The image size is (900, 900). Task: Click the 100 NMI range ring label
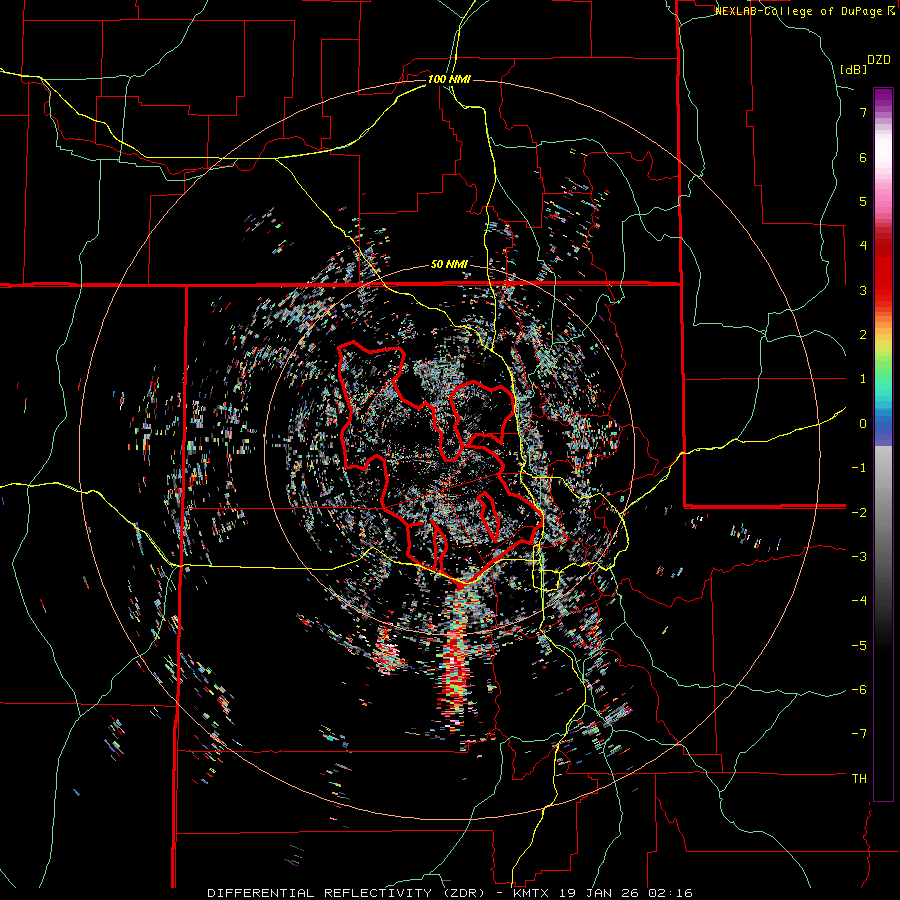449,79
